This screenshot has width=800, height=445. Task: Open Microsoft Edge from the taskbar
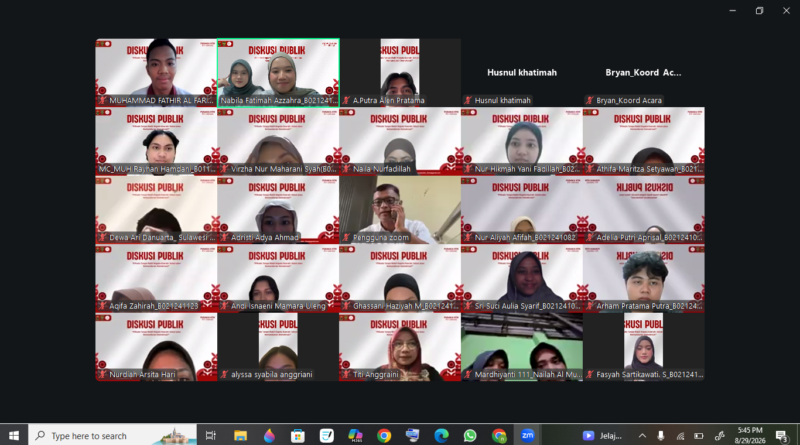click(441, 436)
